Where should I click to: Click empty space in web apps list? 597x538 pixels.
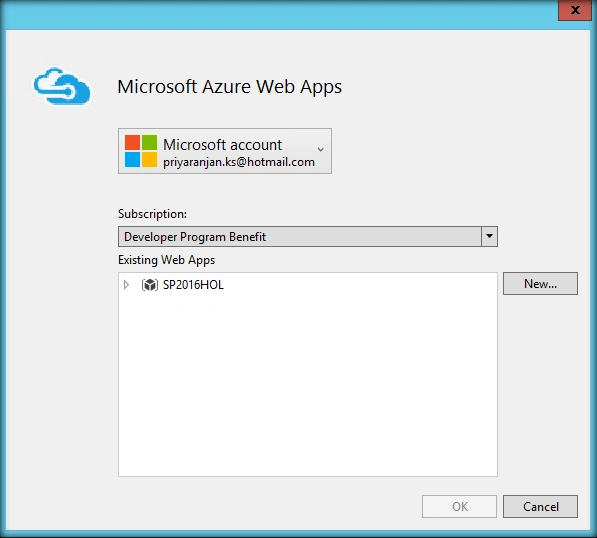tap(308, 385)
